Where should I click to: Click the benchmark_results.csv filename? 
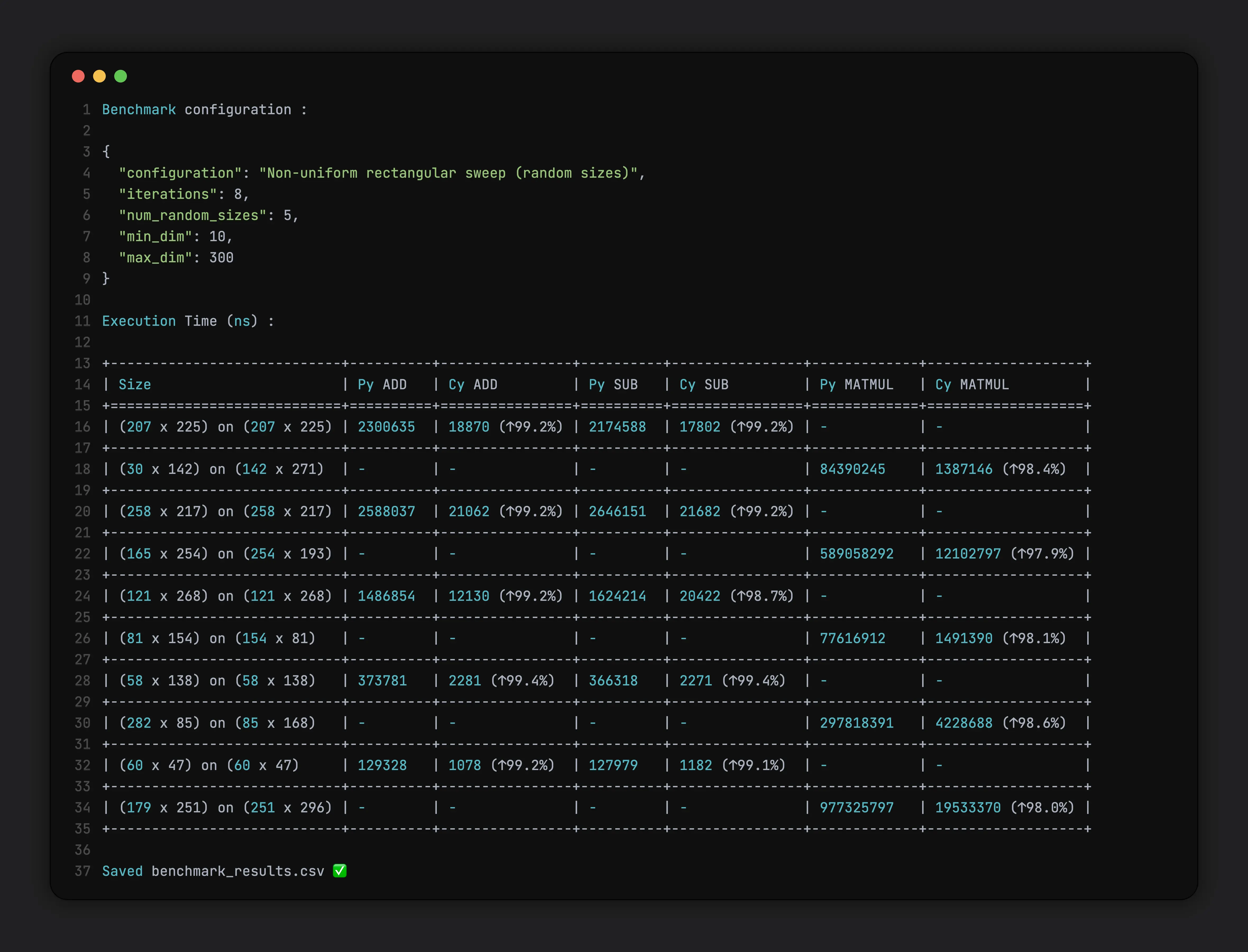238,871
